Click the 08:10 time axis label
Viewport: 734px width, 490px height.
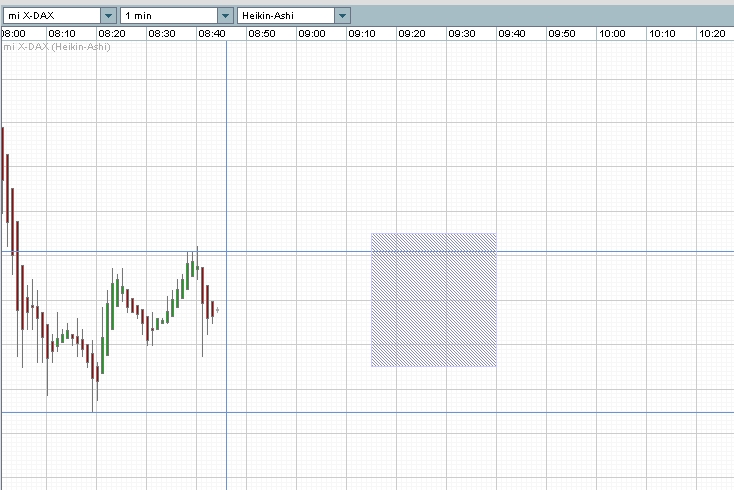pos(62,34)
